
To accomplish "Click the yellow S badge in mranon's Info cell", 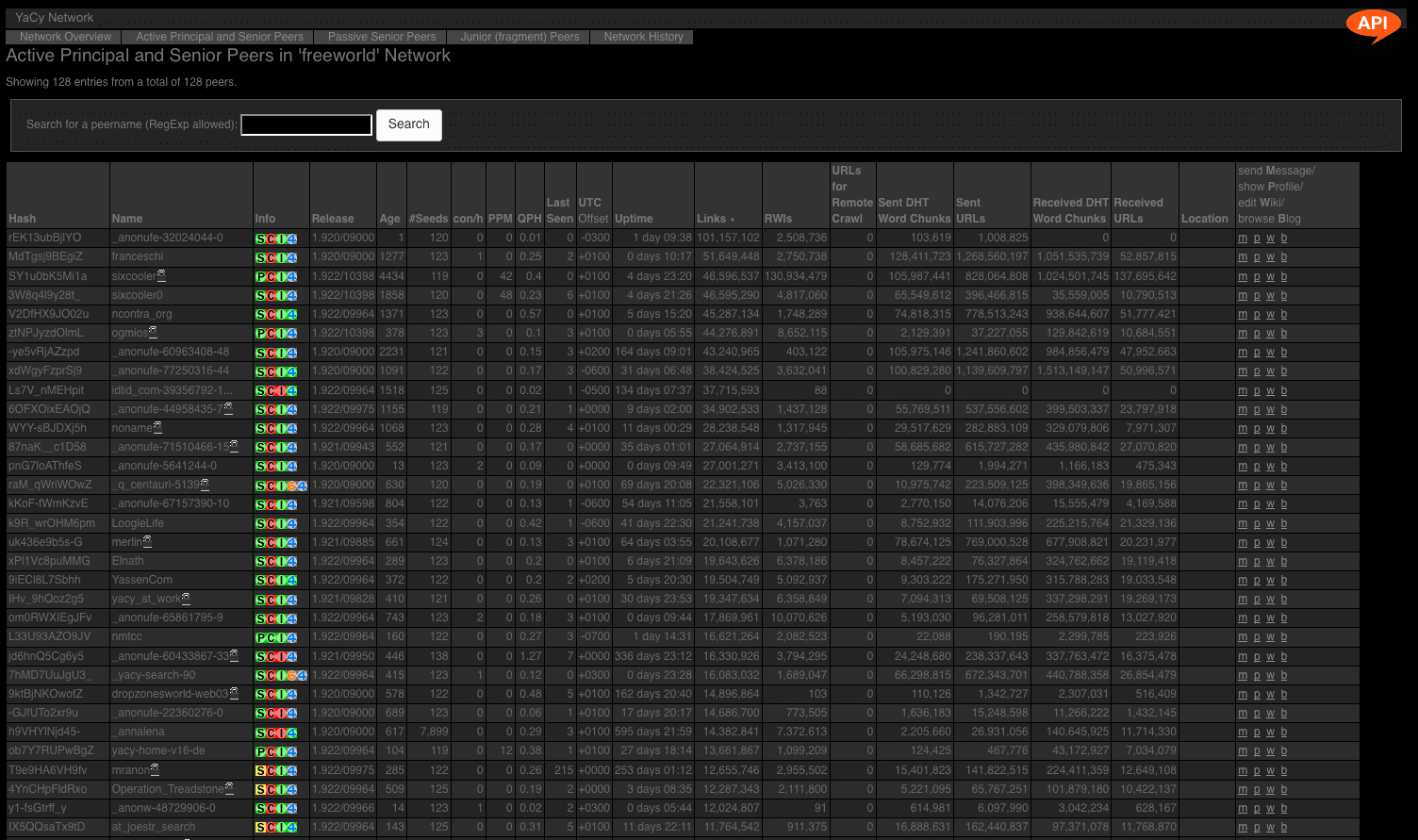I will tap(260, 771).
